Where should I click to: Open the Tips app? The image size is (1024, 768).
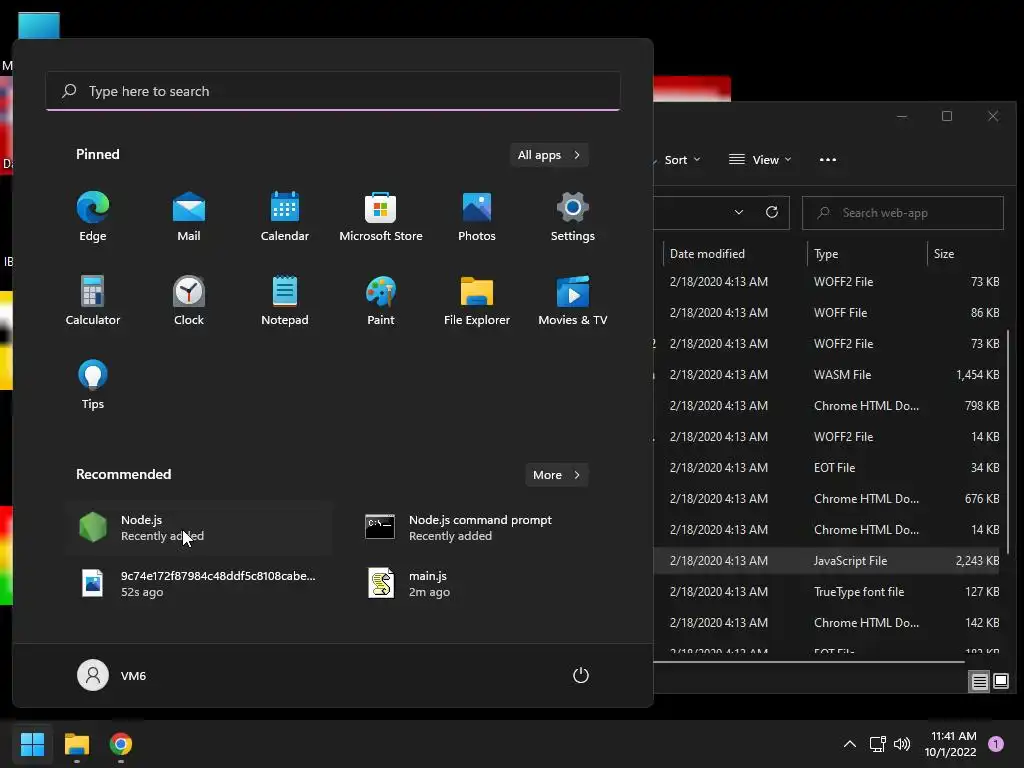[x=93, y=385]
